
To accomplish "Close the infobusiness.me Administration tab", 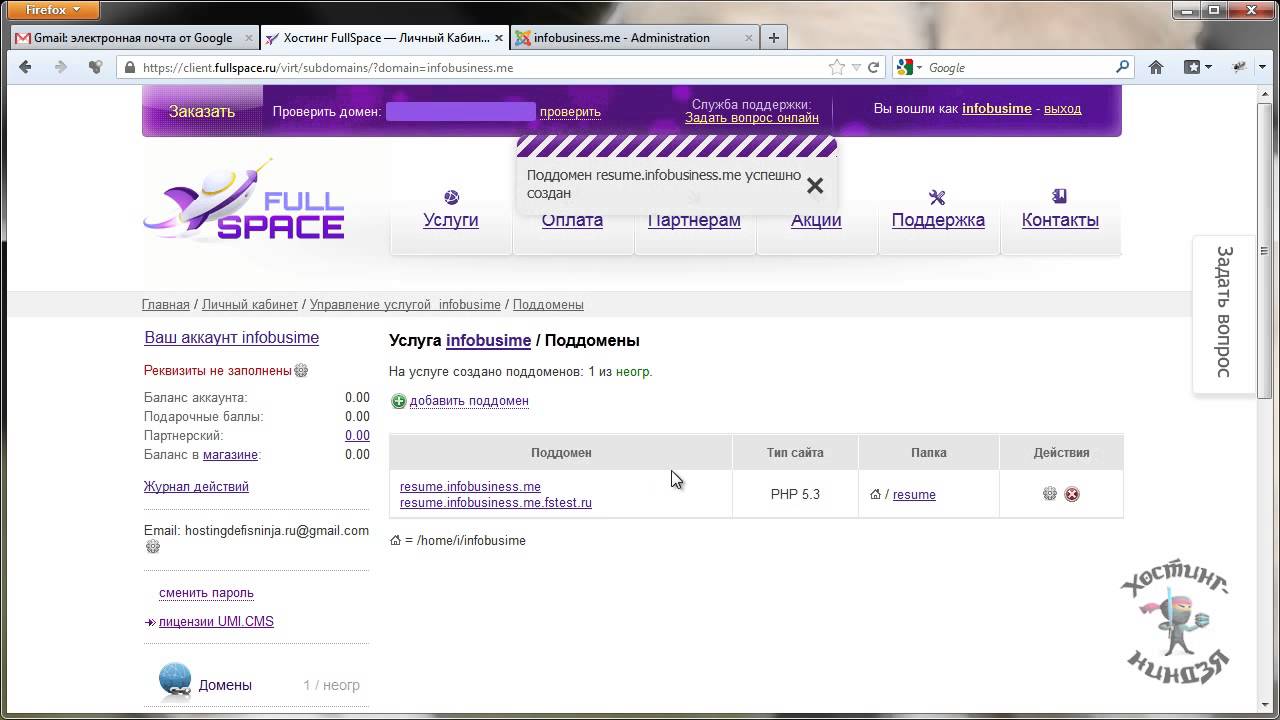I will 749,38.
